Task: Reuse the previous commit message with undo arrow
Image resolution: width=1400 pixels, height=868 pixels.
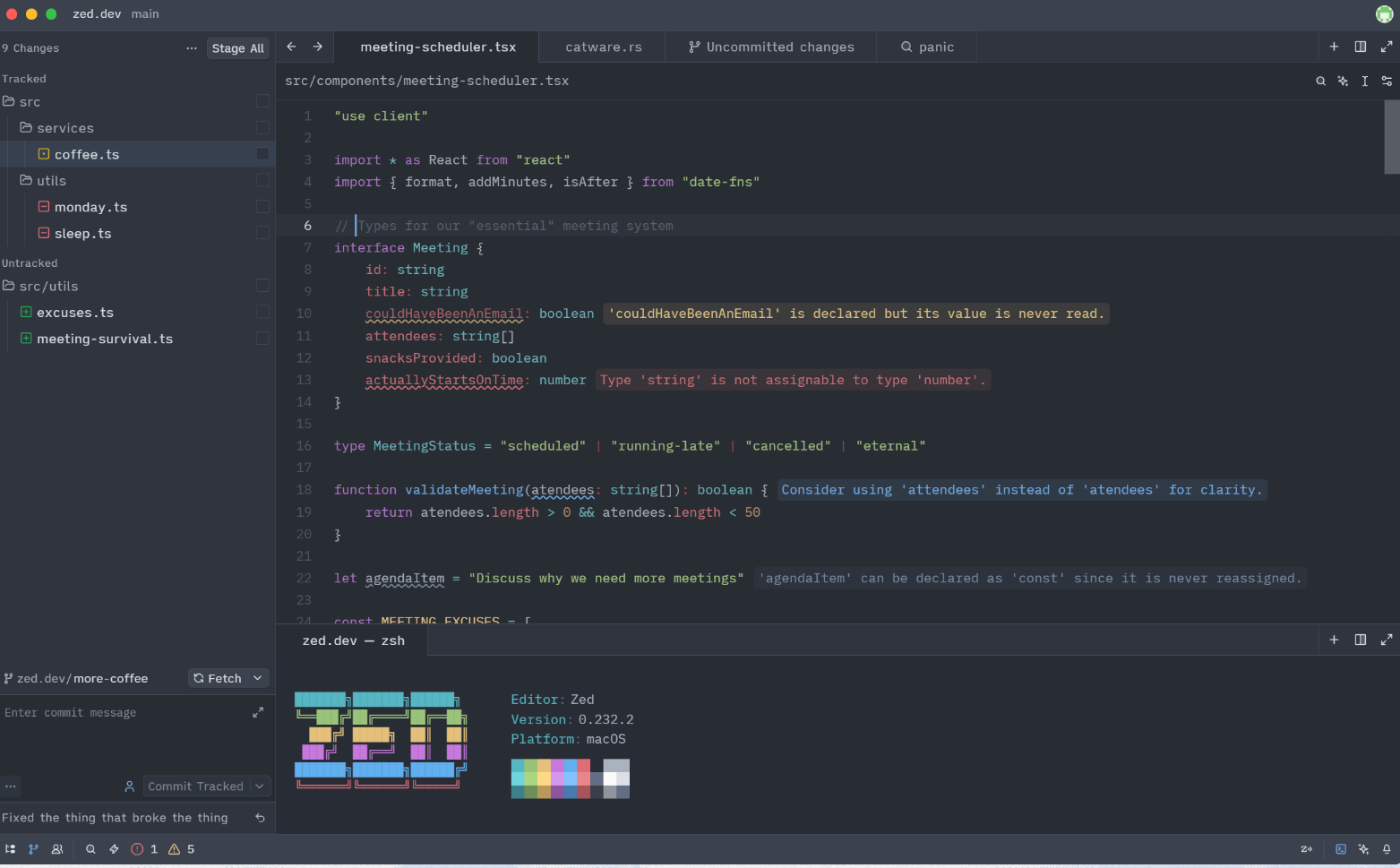Action: point(260,818)
